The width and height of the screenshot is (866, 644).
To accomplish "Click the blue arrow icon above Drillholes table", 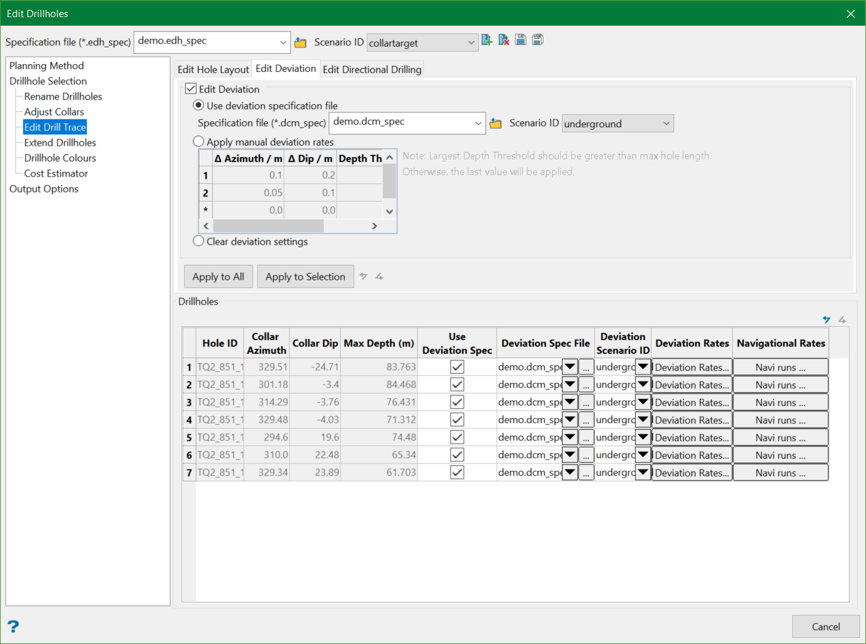I will 826,320.
